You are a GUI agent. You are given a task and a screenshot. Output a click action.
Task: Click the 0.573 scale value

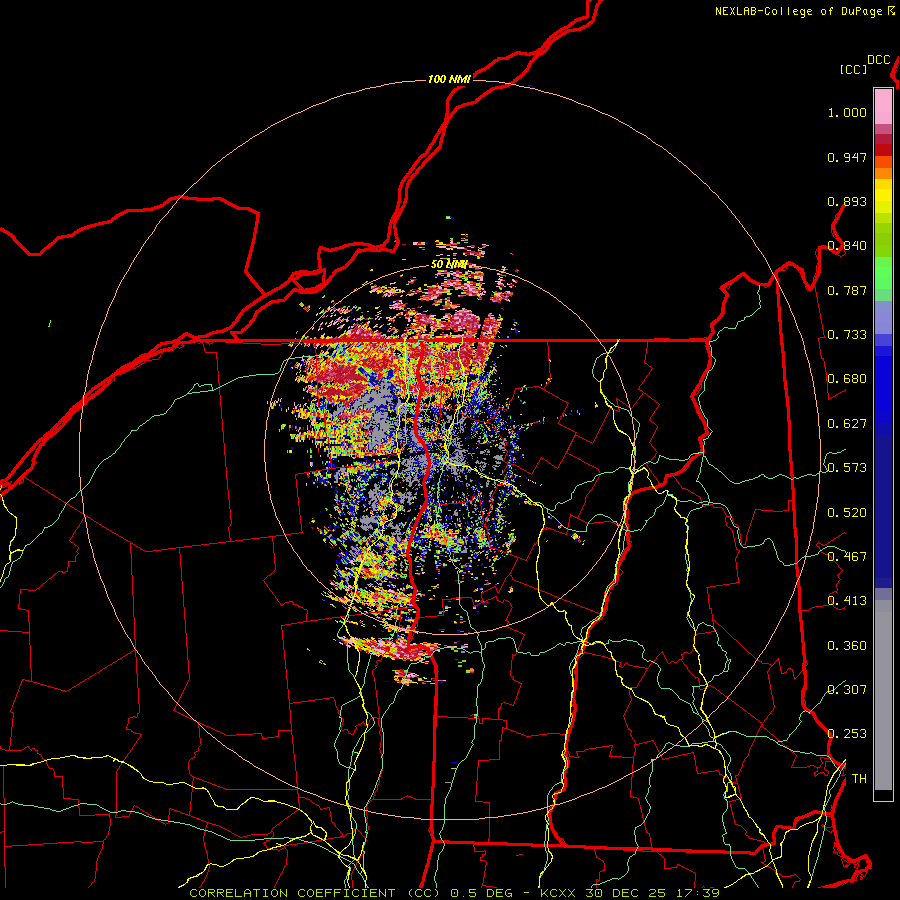847,468
